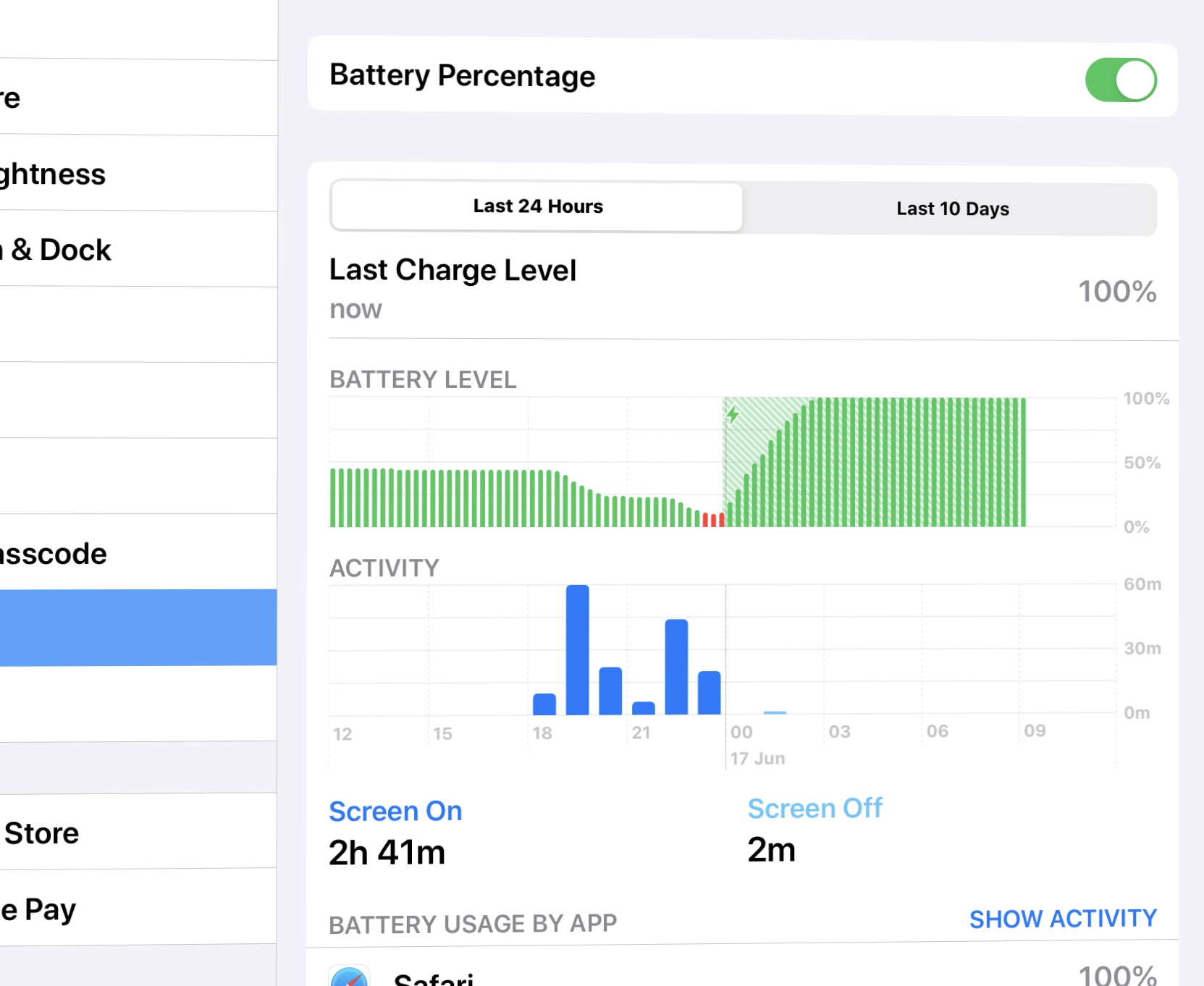Select the red low-battery bars
The height and width of the screenshot is (986, 1204).
(713, 519)
